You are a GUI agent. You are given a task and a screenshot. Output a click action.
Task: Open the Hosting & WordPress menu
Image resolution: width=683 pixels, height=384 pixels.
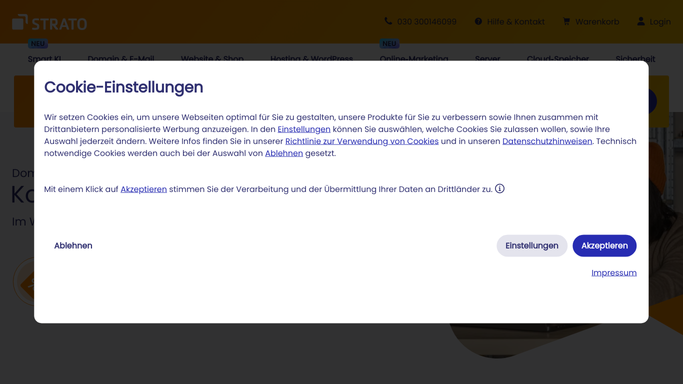[x=311, y=58]
